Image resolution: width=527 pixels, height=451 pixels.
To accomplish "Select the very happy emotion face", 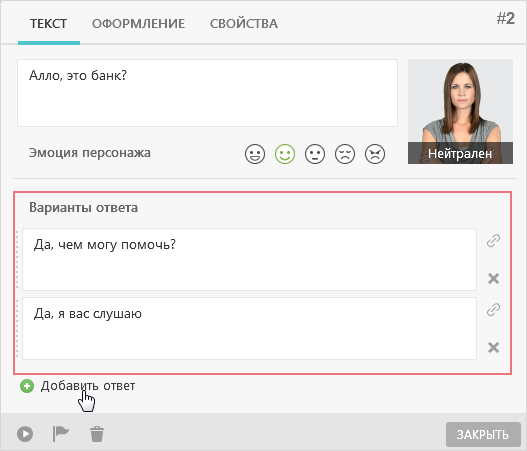I will click(x=255, y=154).
